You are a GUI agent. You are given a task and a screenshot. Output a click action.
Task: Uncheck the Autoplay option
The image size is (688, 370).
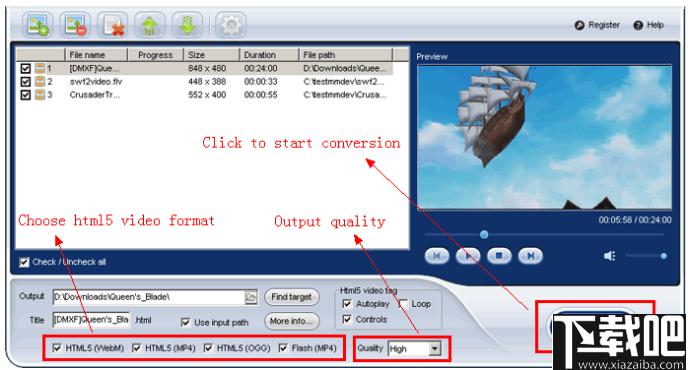[347, 304]
